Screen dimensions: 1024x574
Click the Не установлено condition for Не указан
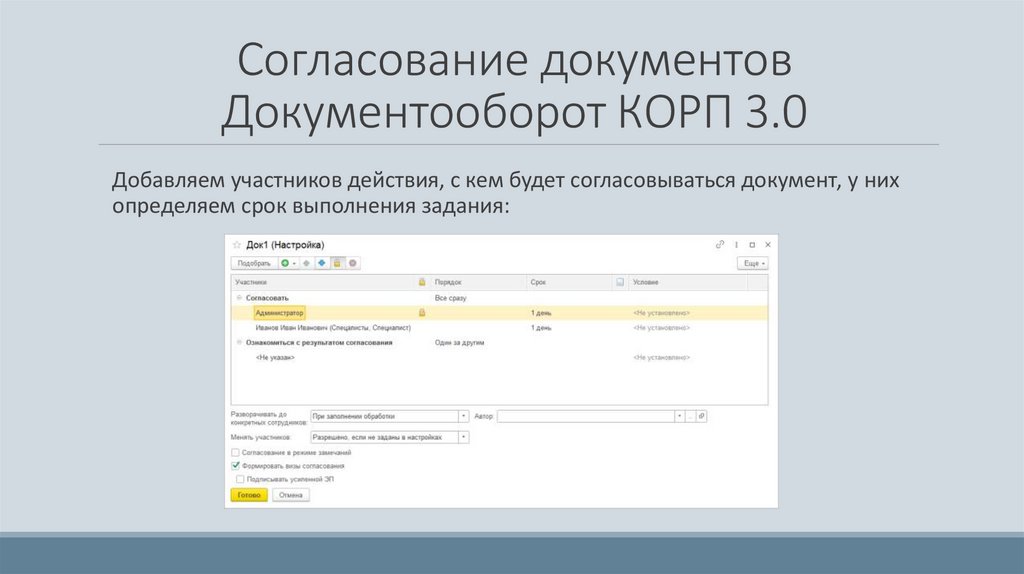(x=661, y=357)
